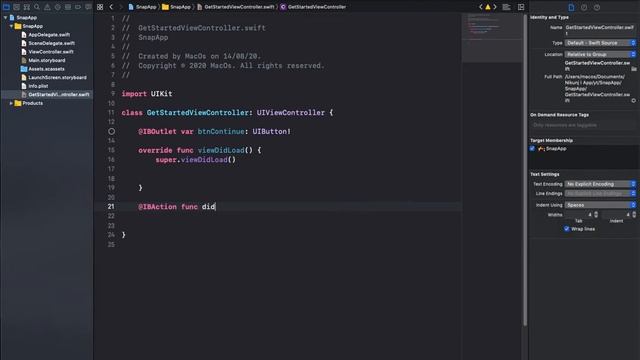Add an editor on the right
The height and width of the screenshot is (360, 640).
tap(521, 7)
